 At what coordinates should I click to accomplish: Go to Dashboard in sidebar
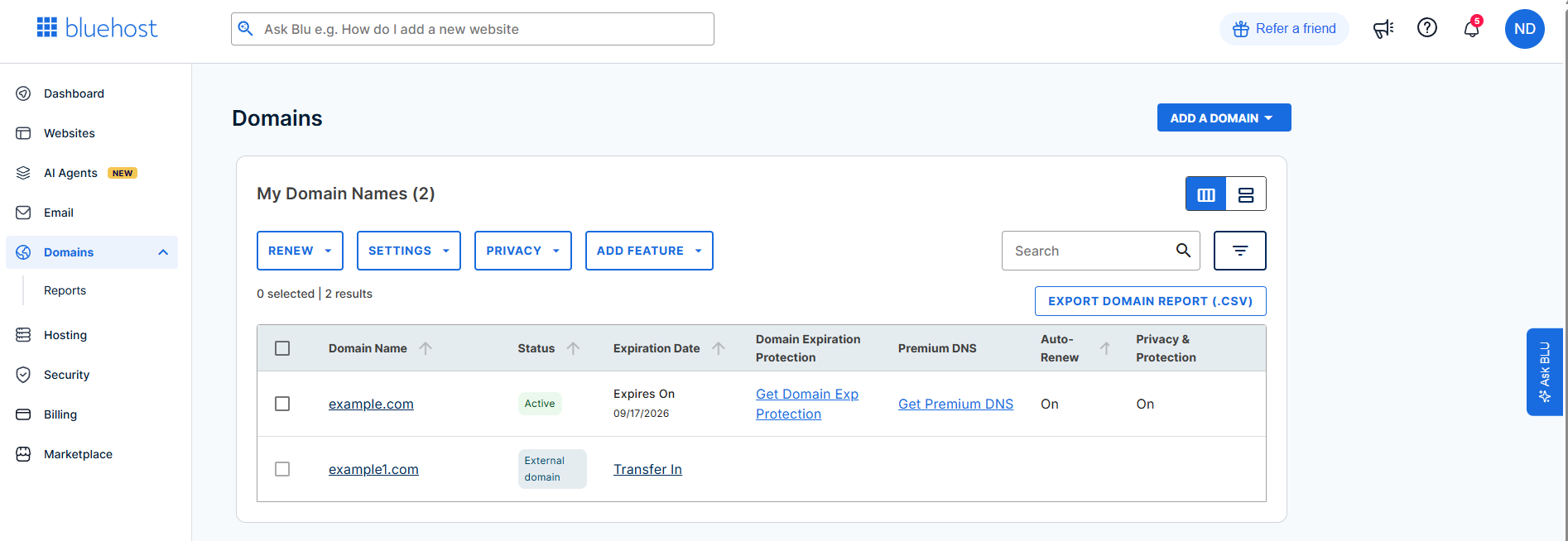click(x=74, y=93)
